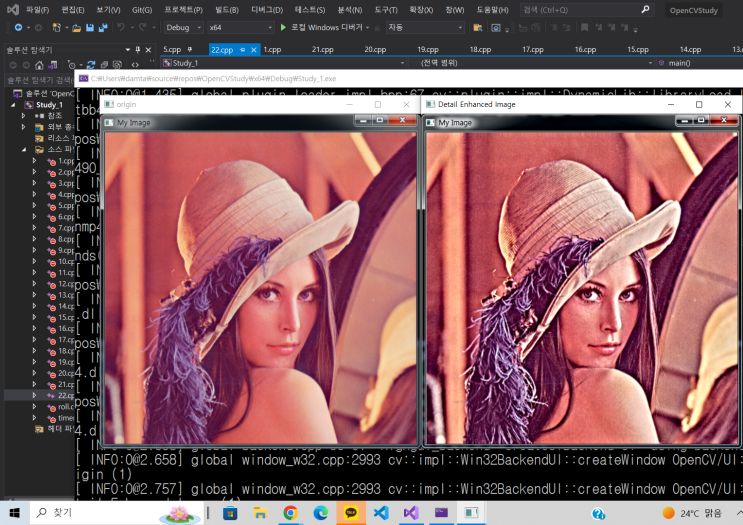The image size is (743, 525).
Task: Click the Switch Views icon in Solution Explorer
Action: (53, 64)
